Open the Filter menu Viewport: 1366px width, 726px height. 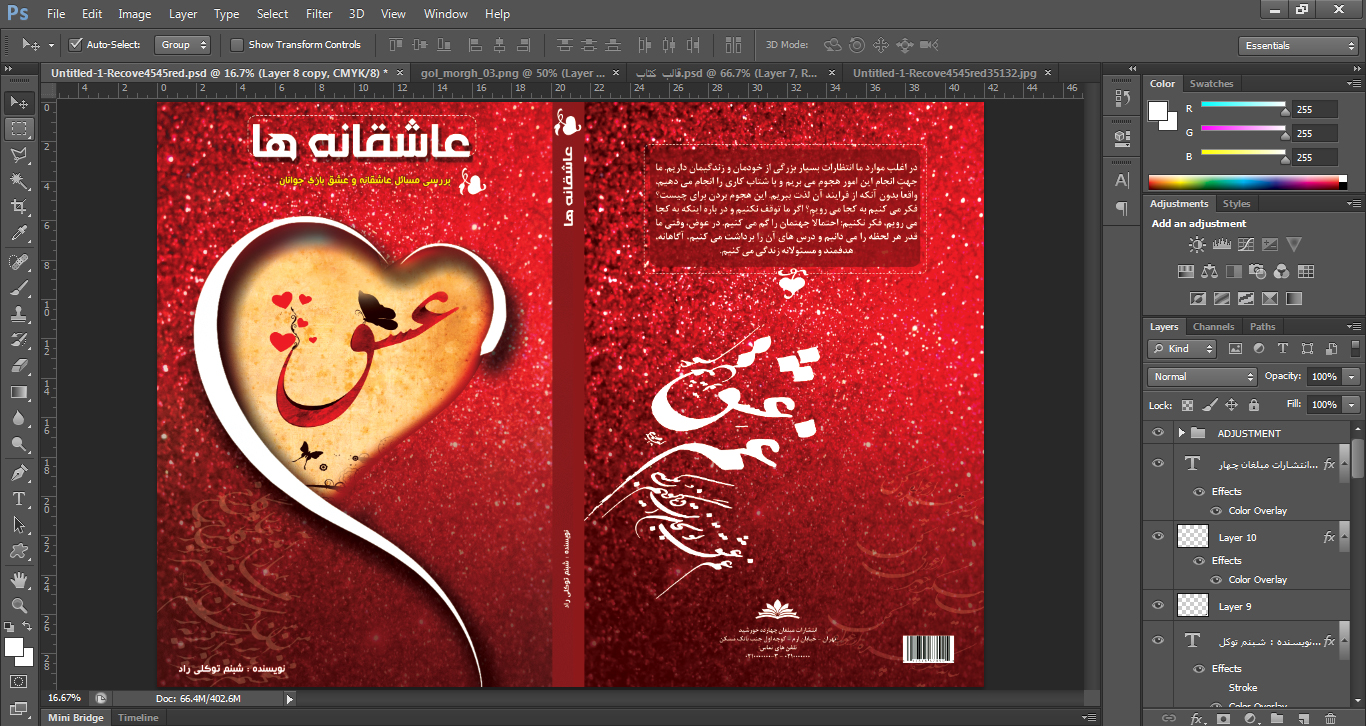[319, 14]
